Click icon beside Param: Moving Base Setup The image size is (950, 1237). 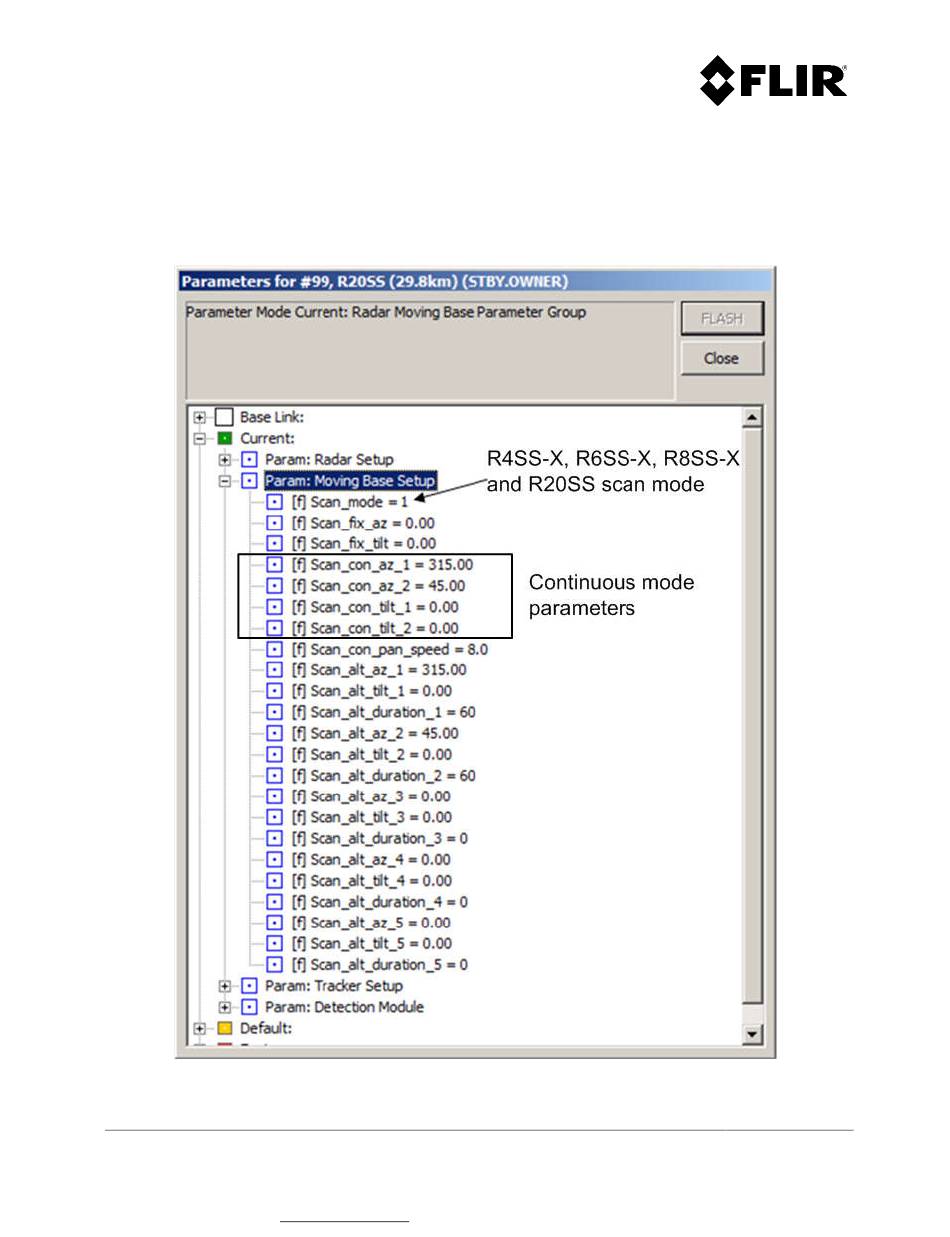coord(250,481)
